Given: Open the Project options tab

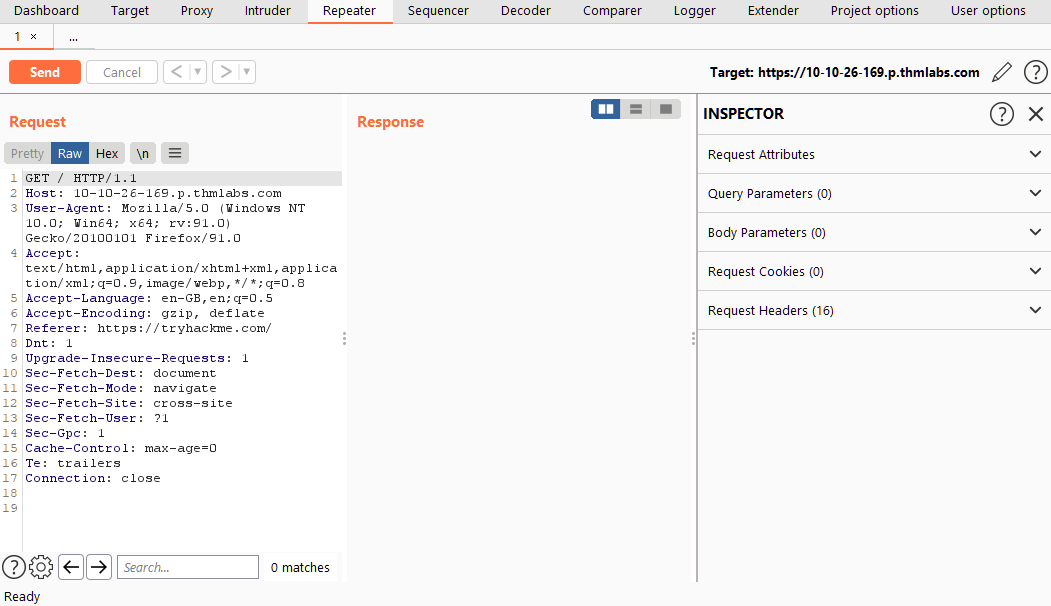Looking at the screenshot, I should pyautogui.click(x=874, y=11).
